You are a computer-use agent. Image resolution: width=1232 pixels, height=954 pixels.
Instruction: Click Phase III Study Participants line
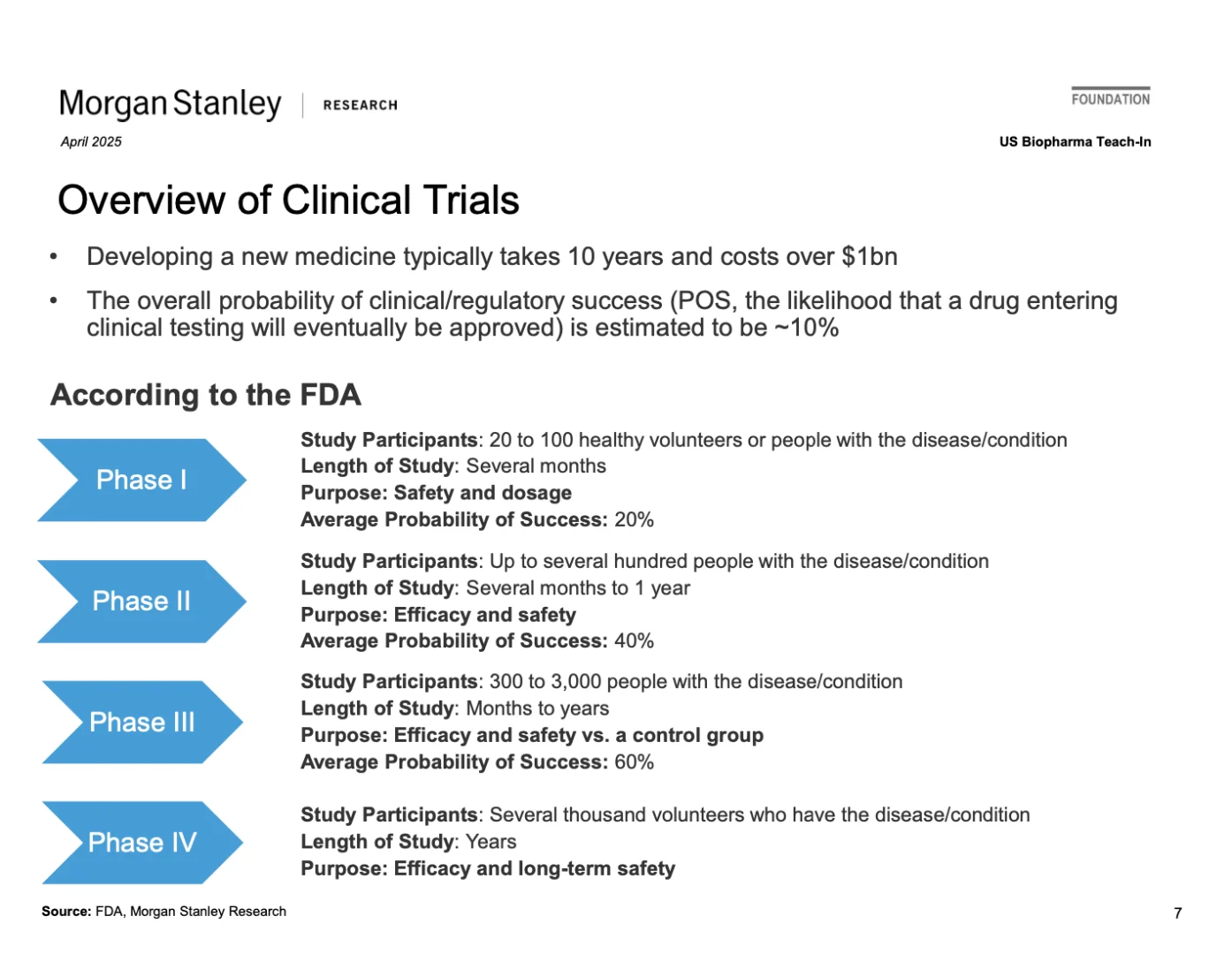pyautogui.click(x=601, y=682)
